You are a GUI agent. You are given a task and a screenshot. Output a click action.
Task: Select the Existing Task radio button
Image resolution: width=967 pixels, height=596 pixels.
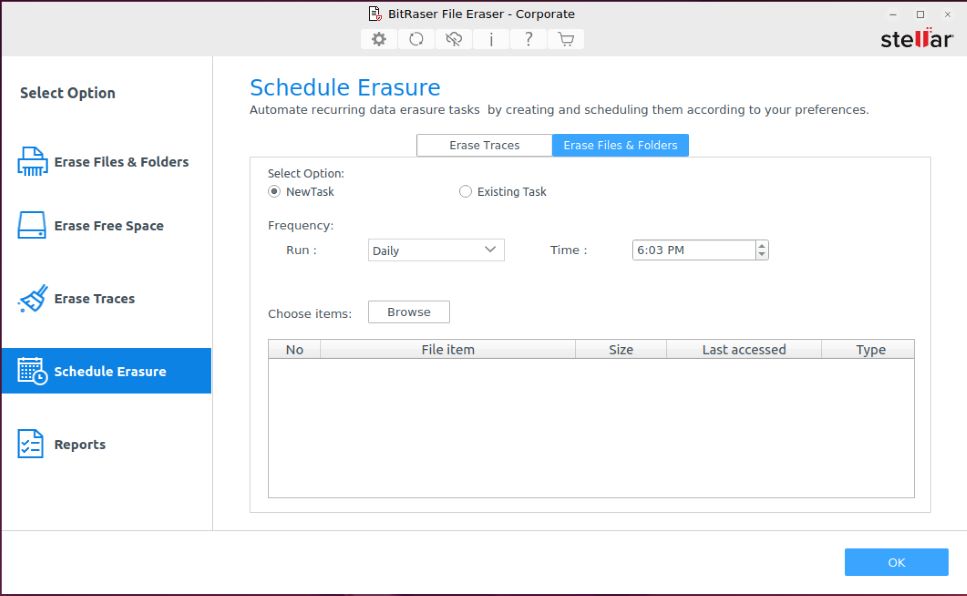pos(465,192)
